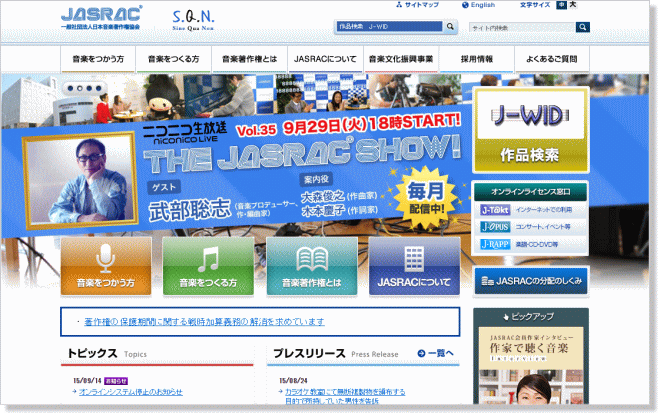Select first banner slide dot

tap(70, 89)
